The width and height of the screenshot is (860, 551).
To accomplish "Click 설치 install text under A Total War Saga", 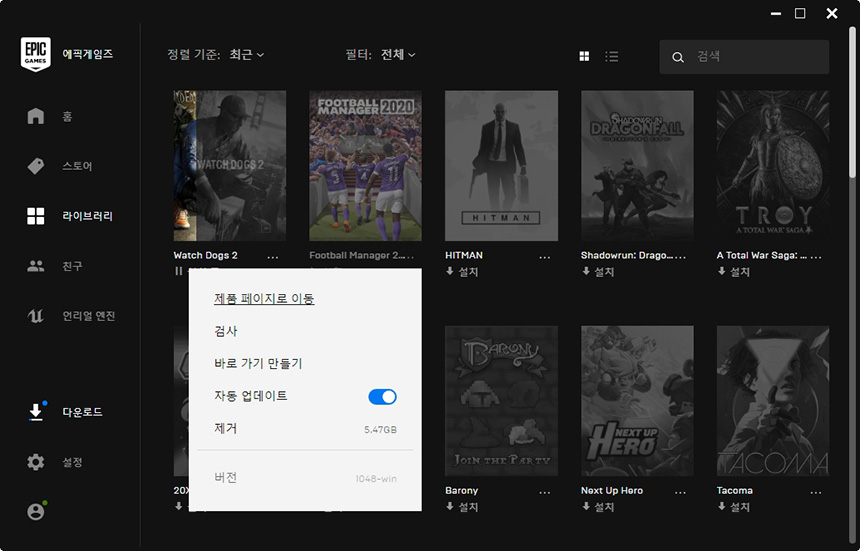I will click(739, 272).
